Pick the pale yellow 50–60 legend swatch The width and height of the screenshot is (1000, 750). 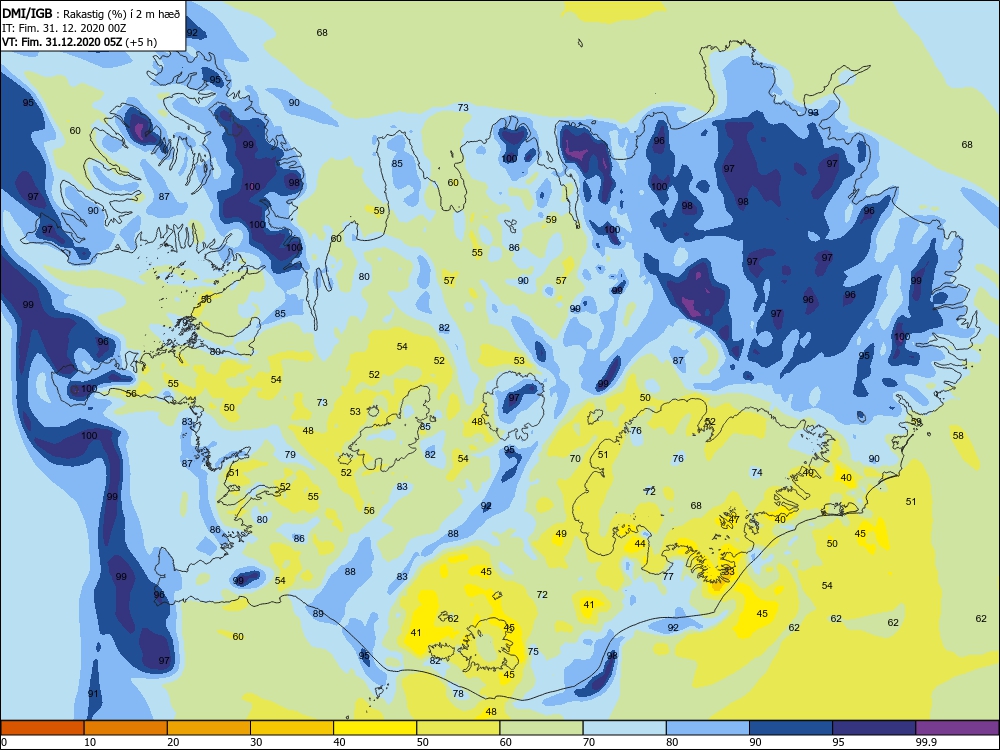(x=458, y=728)
